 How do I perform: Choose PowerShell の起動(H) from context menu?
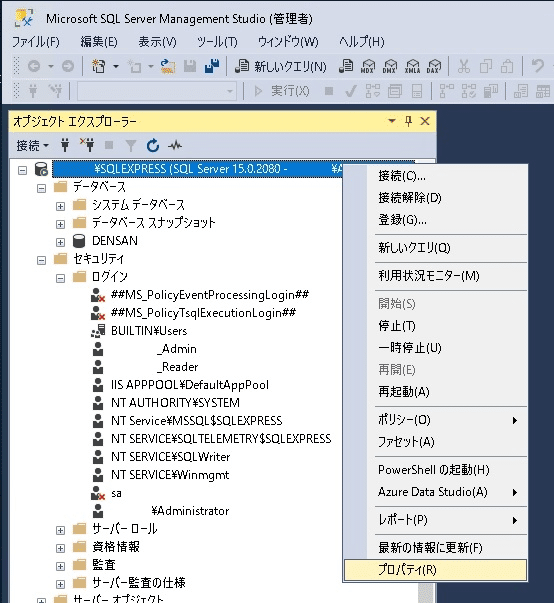[435, 470]
